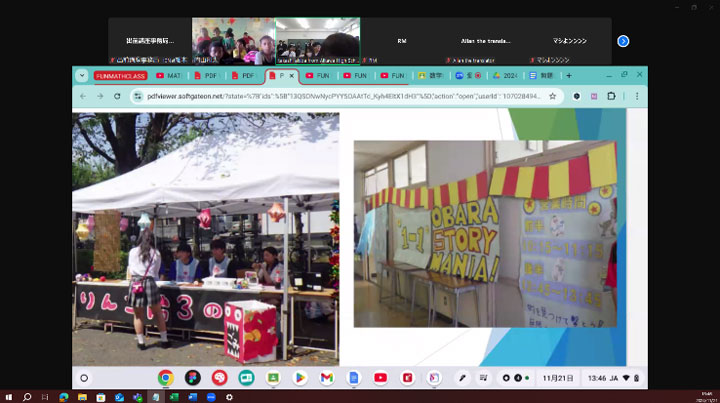This screenshot has height=403, width=720.
Task: Open Zoom from Windows taskbar
Action: pyautogui.click(x=211, y=397)
